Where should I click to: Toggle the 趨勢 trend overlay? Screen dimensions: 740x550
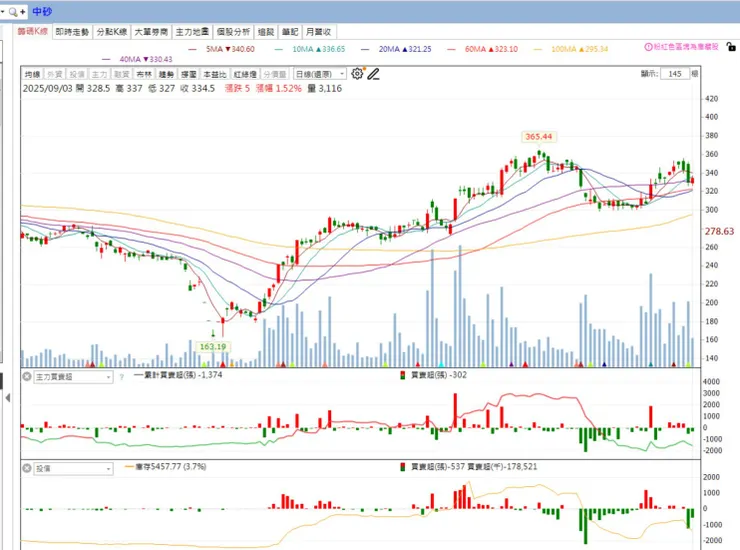tap(166, 74)
